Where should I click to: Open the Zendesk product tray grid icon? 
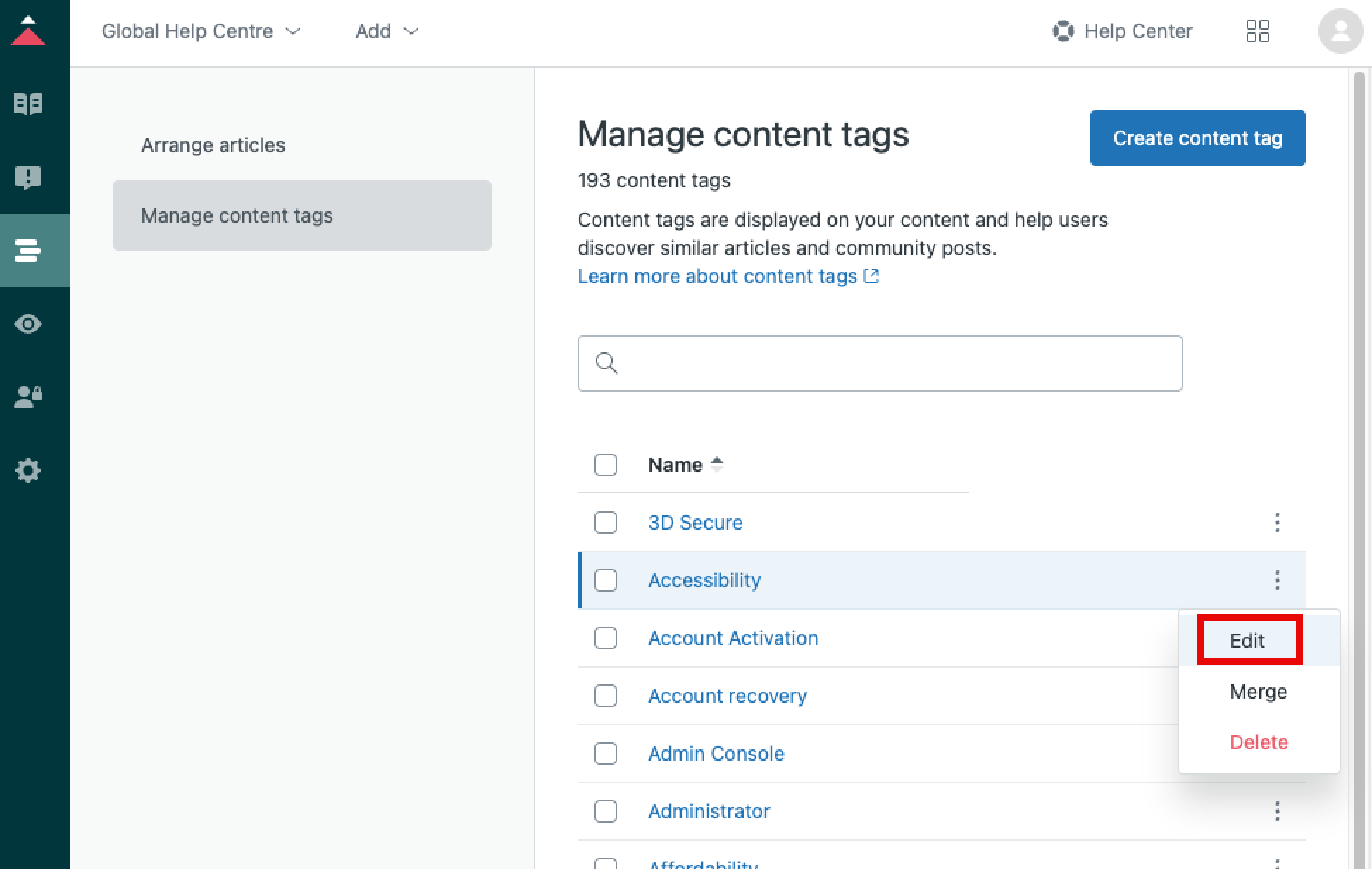[x=1258, y=31]
